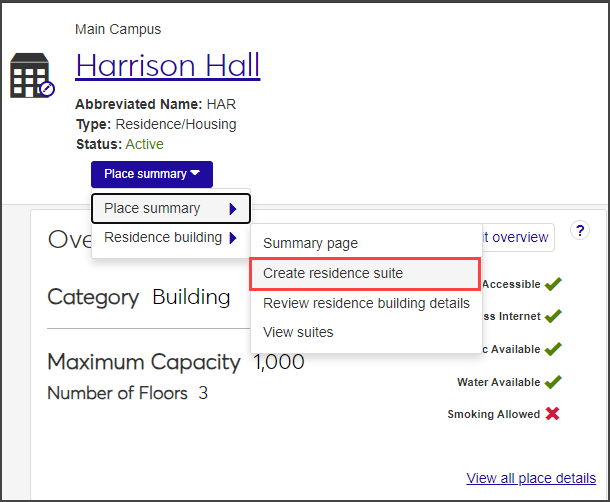
Task: Click the edit pencil badge on building icon
Action: 47,88
